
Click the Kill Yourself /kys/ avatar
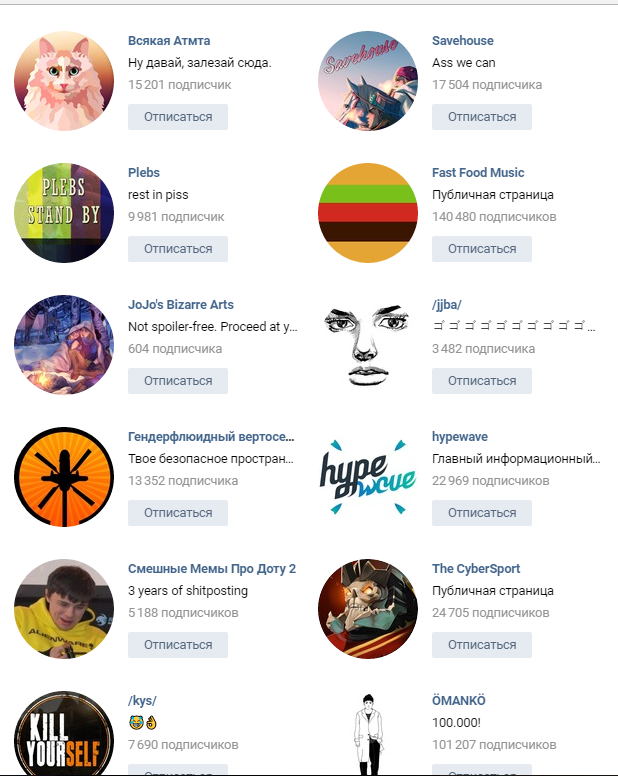64,733
